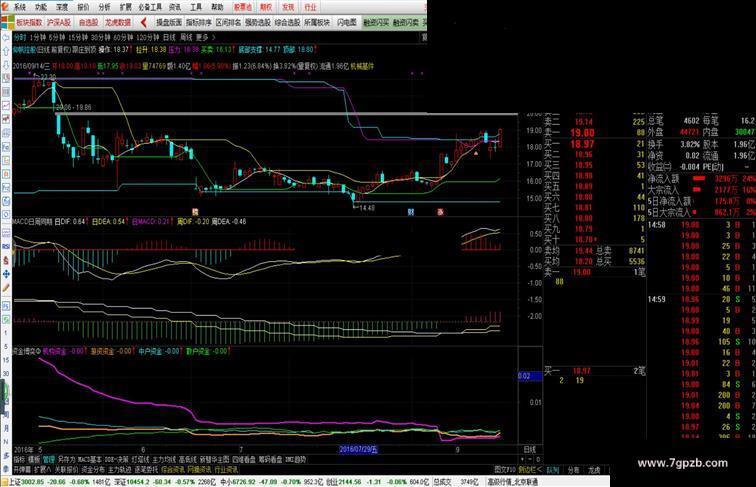Image resolution: width=756 pixels, height=487 pixels.
Task: Expand the 更多 period dropdown
Action: click(x=205, y=37)
